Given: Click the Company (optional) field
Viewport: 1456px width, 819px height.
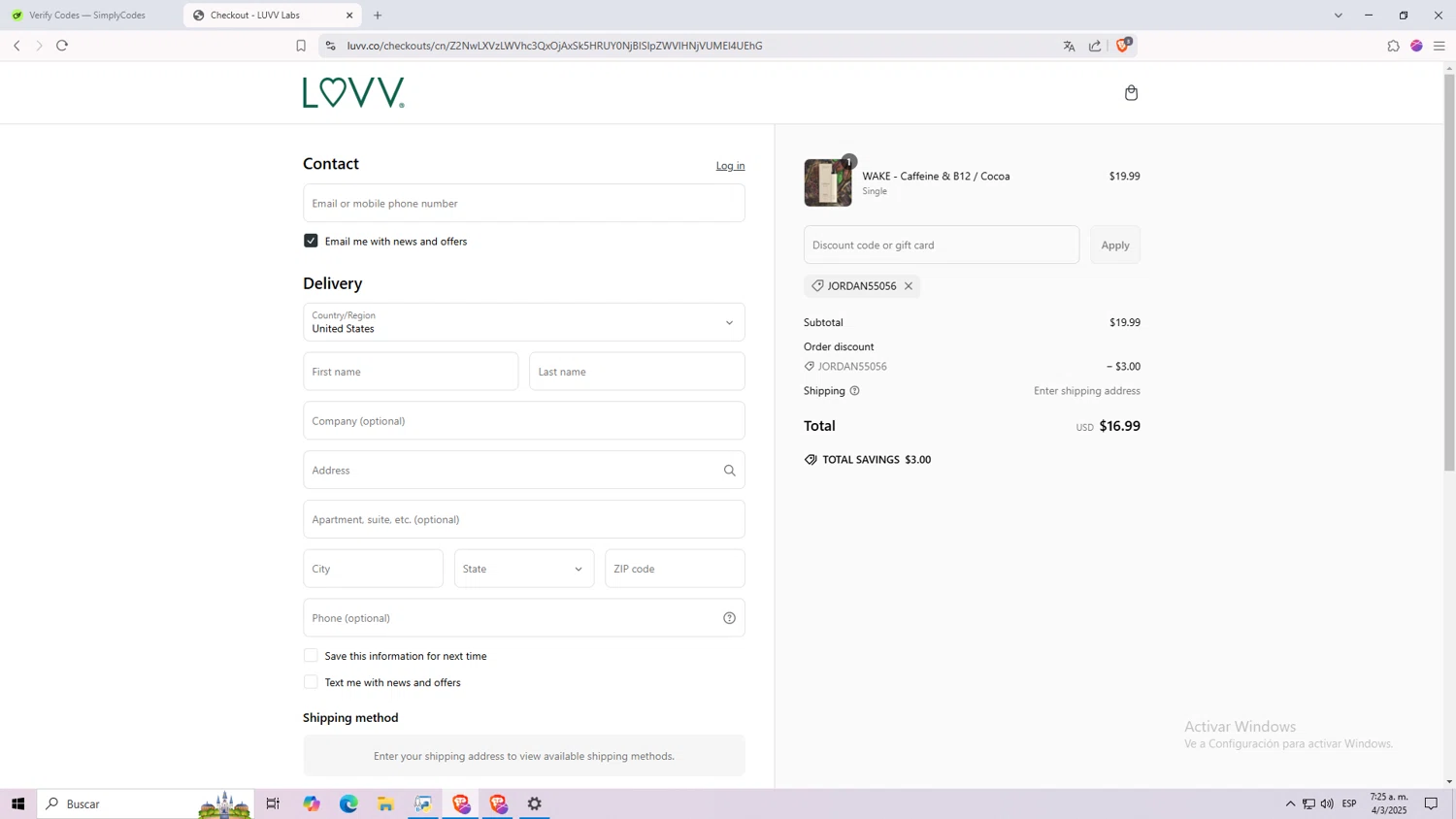Looking at the screenshot, I should [524, 421].
